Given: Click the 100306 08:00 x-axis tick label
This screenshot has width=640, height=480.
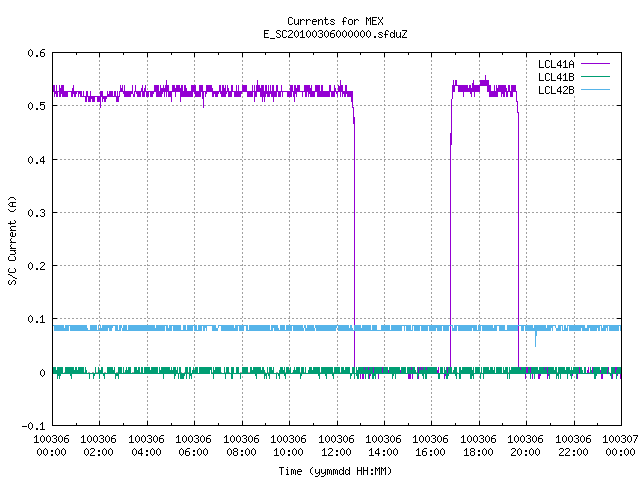Looking at the screenshot, I should [242, 446].
